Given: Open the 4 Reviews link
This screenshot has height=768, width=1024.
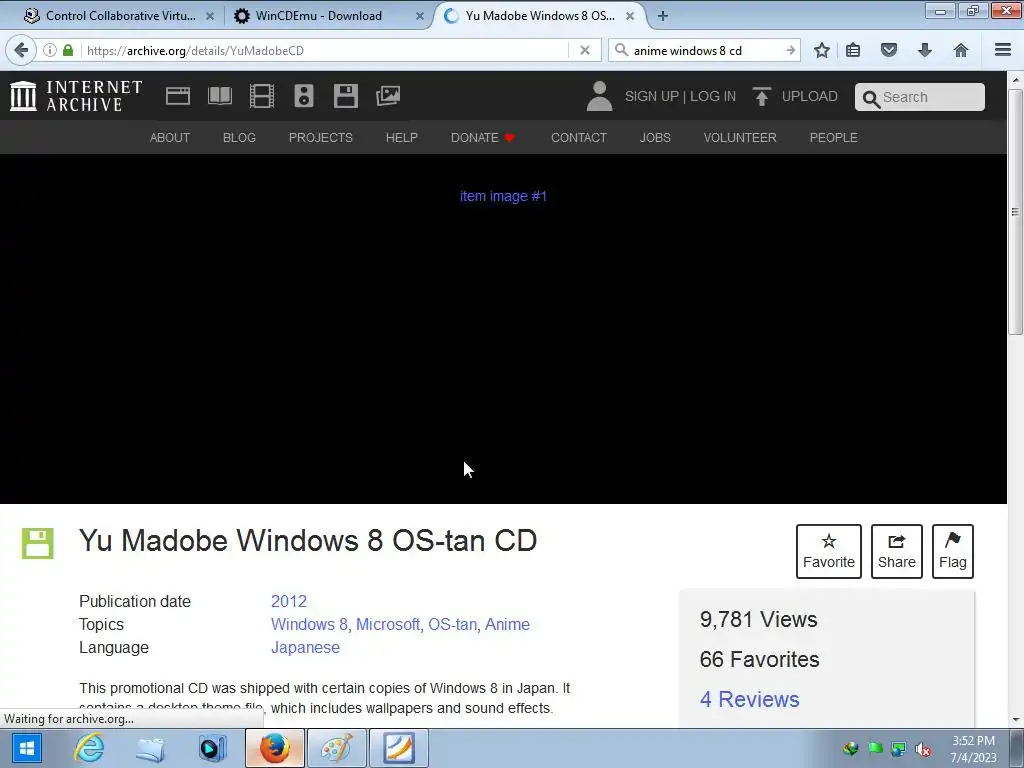Looking at the screenshot, I should (749, 699).
